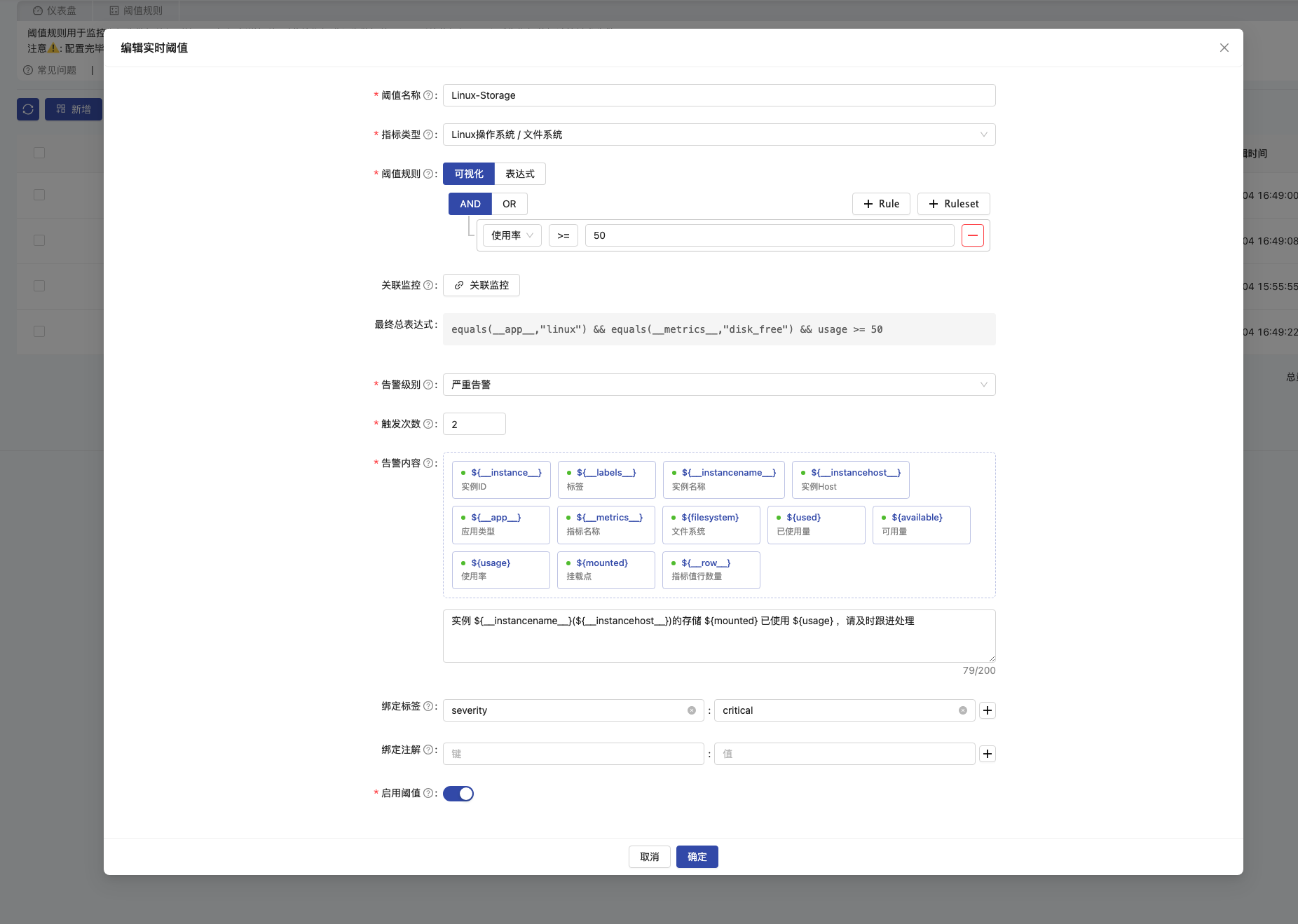This screenshot has width=1298, height=924.
Task: Click the plus icon beside the critical label value
Action: tap(987, 710)
